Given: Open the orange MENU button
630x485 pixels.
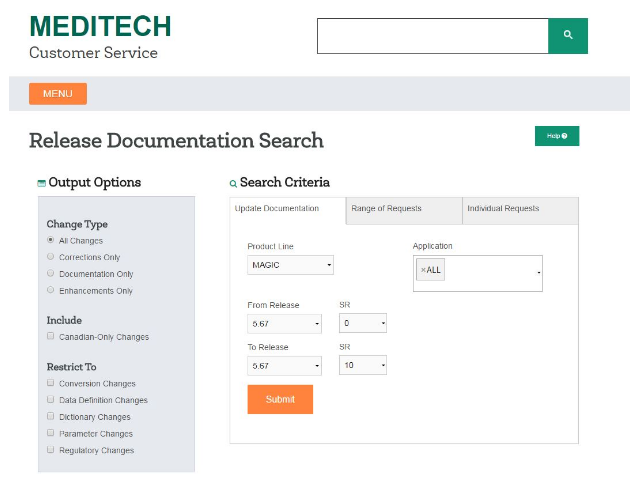Looking at the screenshot, I should (58, 94).
